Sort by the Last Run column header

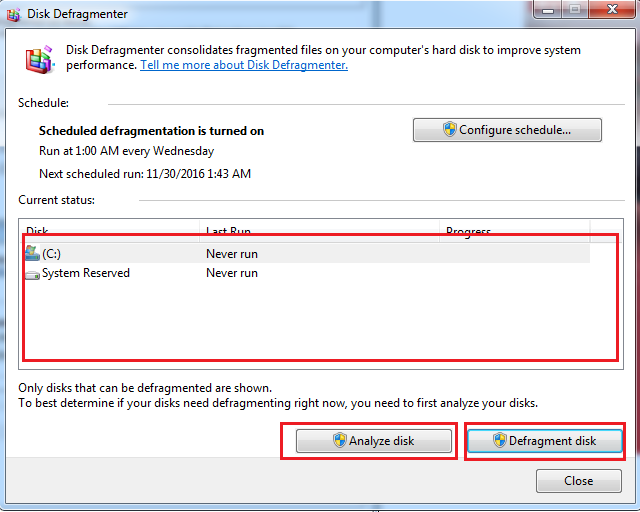pyautogui.click(x=318, y=231)
